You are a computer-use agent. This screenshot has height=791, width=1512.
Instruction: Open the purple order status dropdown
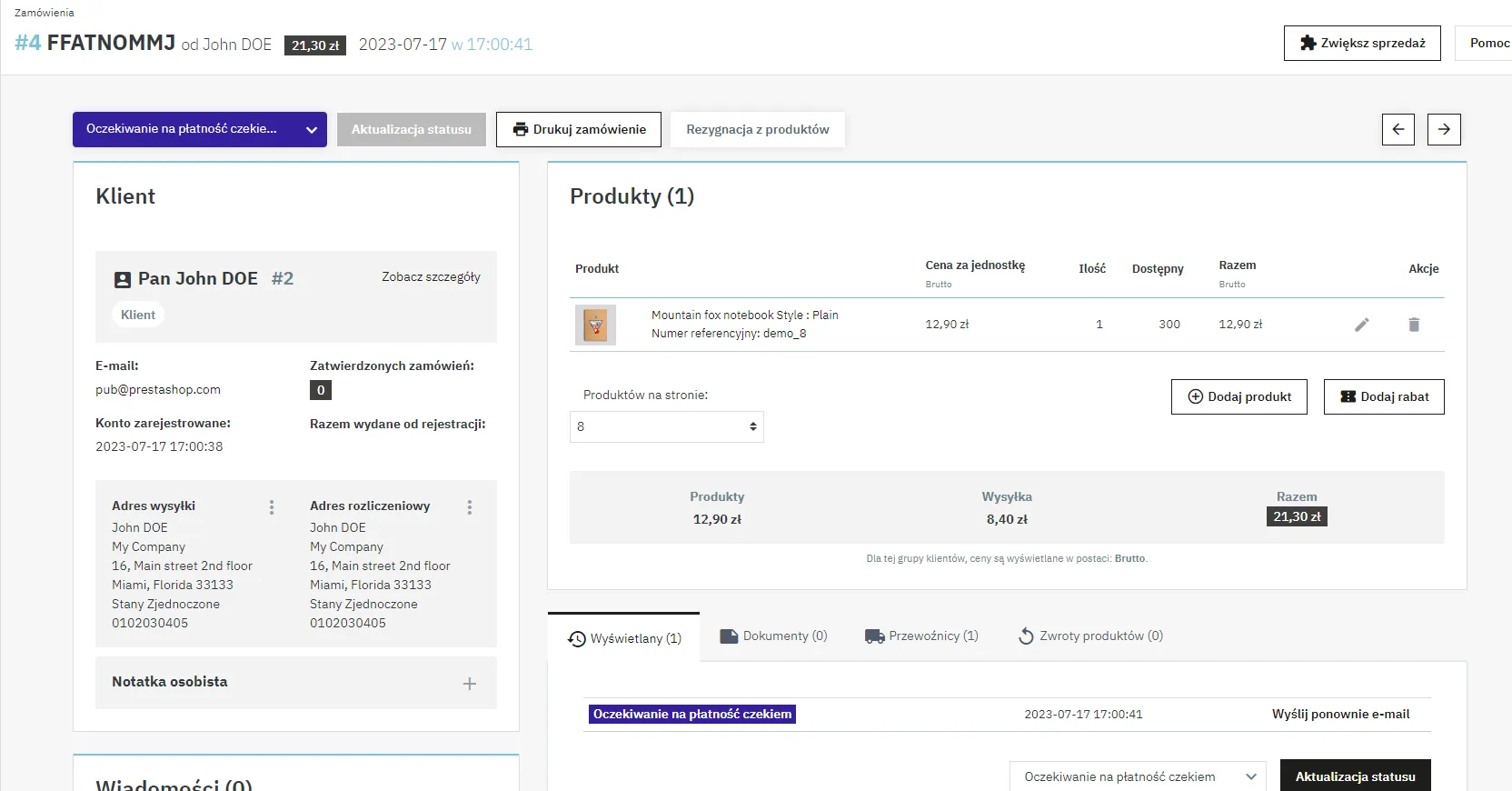(x=199, y=129)
